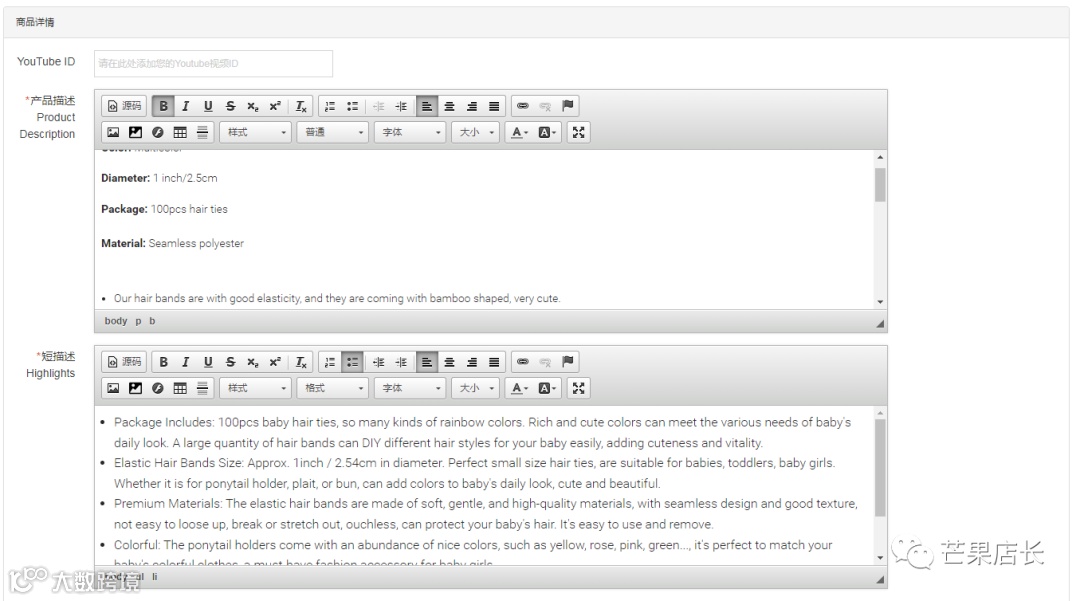Align left in Product Description editor
Image resolution: width=1080 pixels, height=601 pixels.
[427, 106]
